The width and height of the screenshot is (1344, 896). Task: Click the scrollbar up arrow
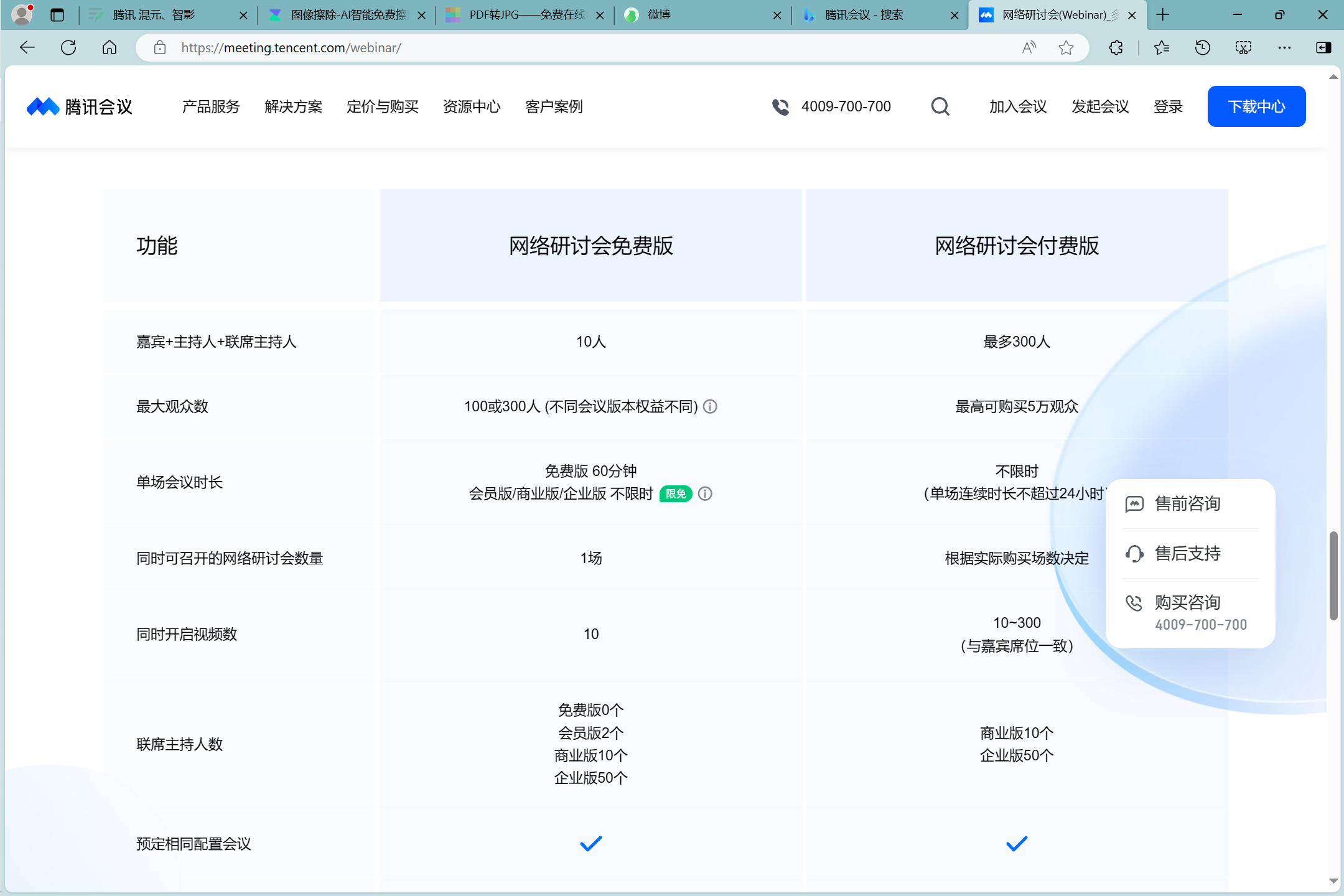click(x=1333, y=77)
